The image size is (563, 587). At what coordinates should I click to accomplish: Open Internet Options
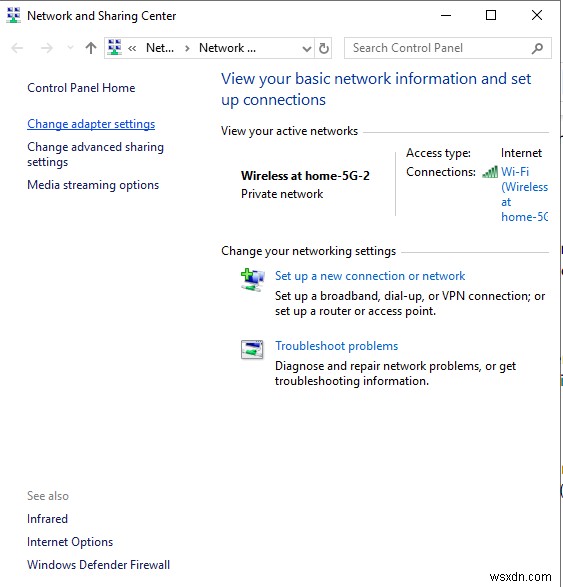pos(70,542)
